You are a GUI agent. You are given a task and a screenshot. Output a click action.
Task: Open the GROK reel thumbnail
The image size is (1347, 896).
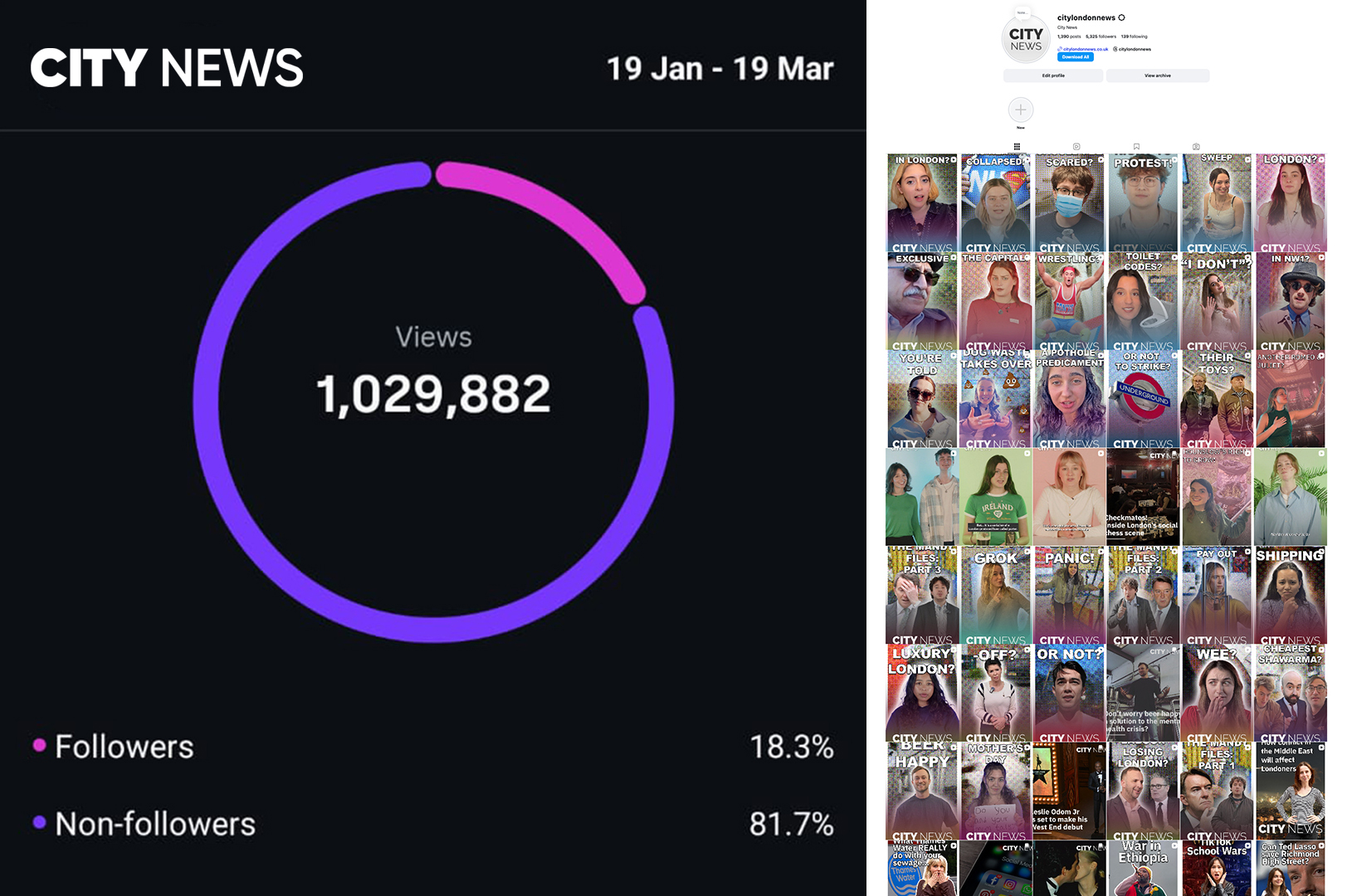click(x=995, y=595)
